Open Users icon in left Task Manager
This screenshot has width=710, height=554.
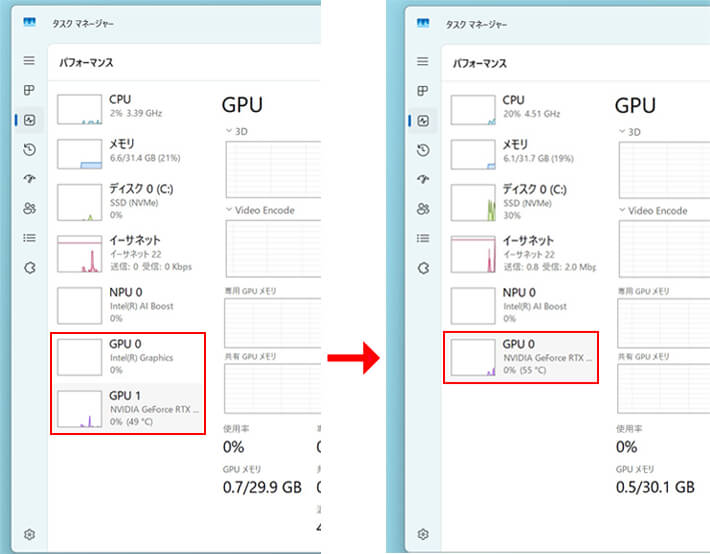click(29, 208)
